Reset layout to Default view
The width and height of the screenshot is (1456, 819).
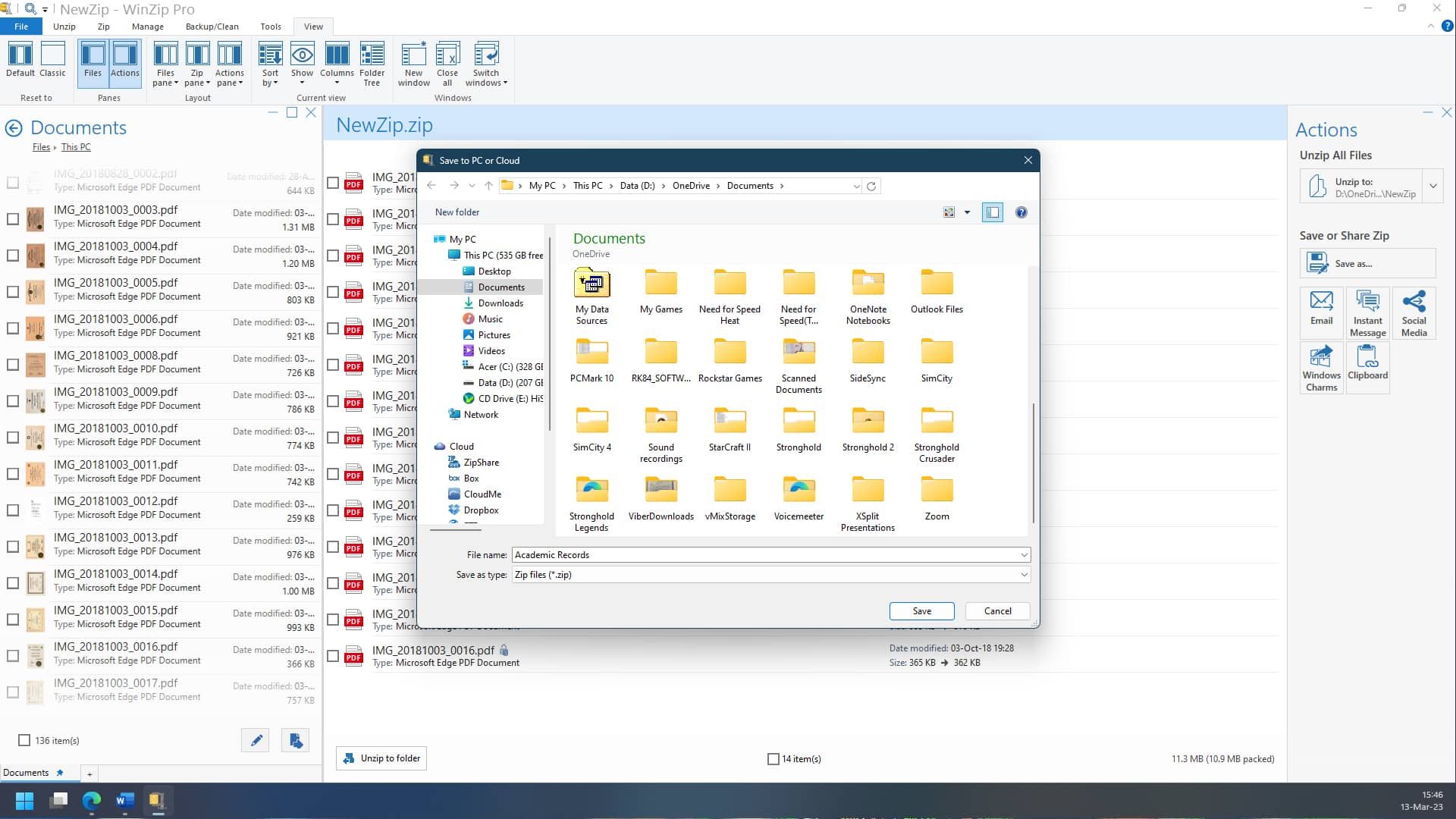click(20, 60)
